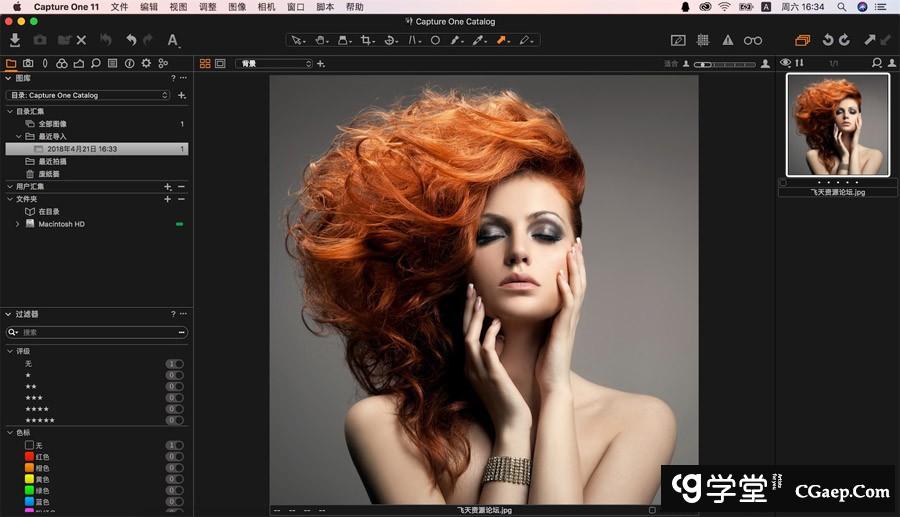The width and height of the screenshot is (900, 517).
Task: Click the grid overlay icon
Action: [x=703, y=40]
